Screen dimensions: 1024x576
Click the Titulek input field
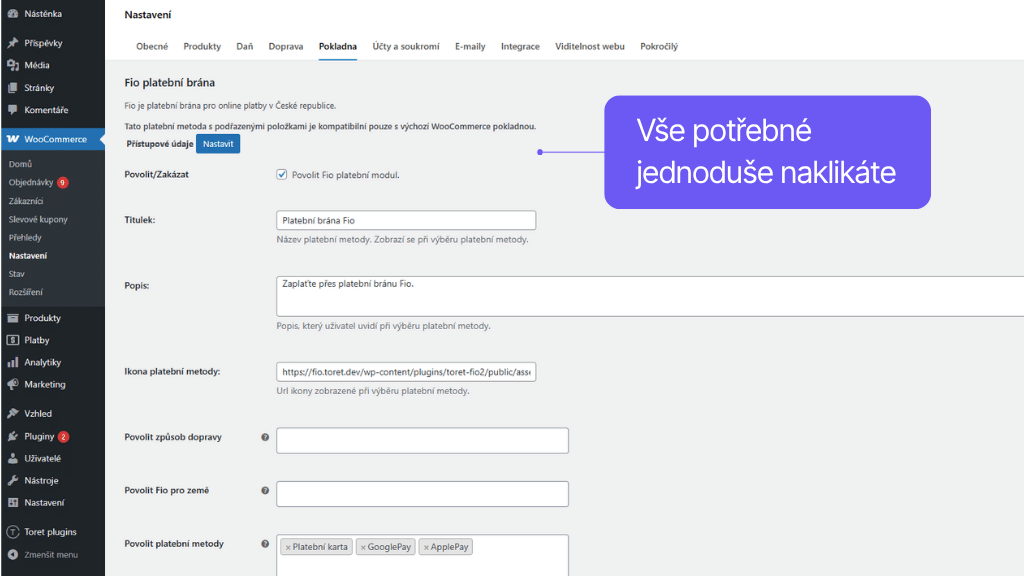point(406,220)
